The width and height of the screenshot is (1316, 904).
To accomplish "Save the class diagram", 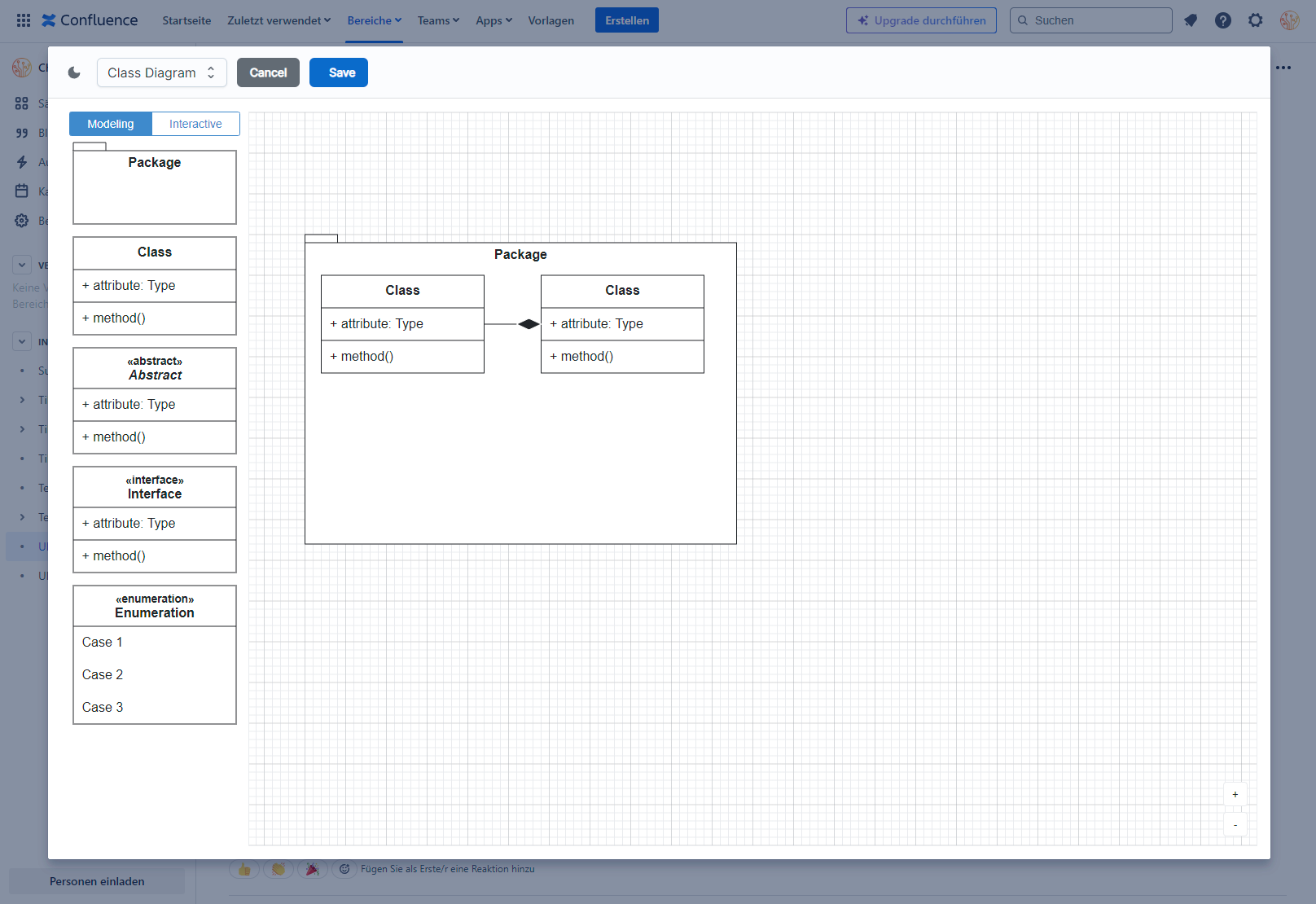I will 339,72.
